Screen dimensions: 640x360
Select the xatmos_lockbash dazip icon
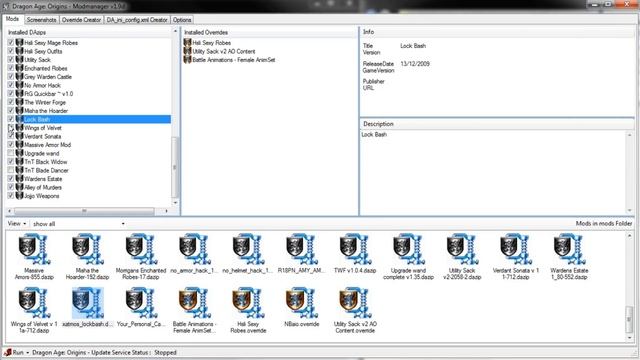[87, 302]
